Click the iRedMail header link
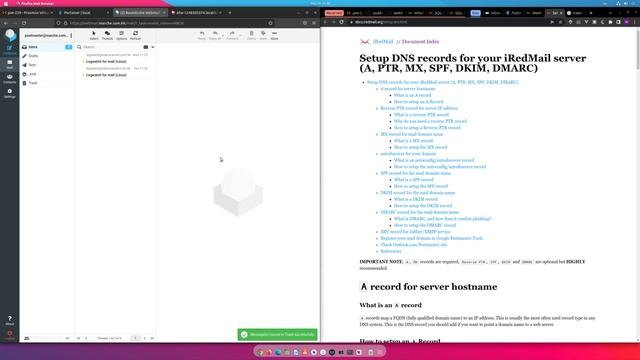The image size is (640, 360). (383, 42)
